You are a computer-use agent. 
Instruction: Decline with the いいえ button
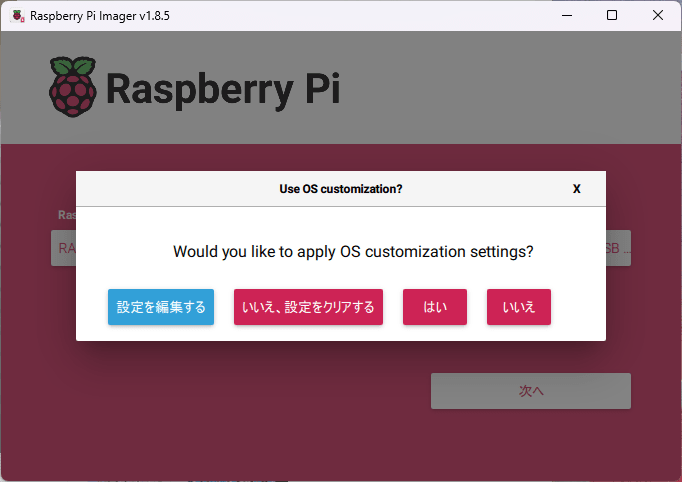point(519,307)
